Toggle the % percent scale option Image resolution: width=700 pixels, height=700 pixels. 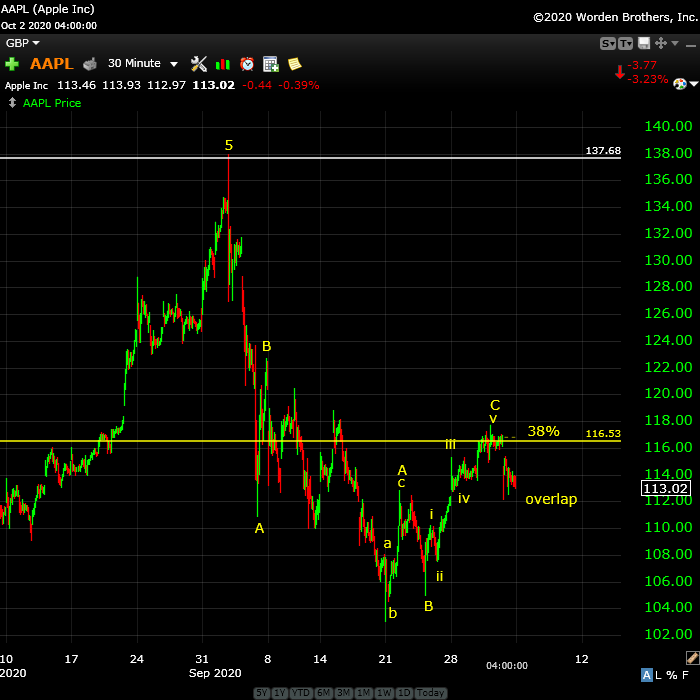click(x=671, y=675)
